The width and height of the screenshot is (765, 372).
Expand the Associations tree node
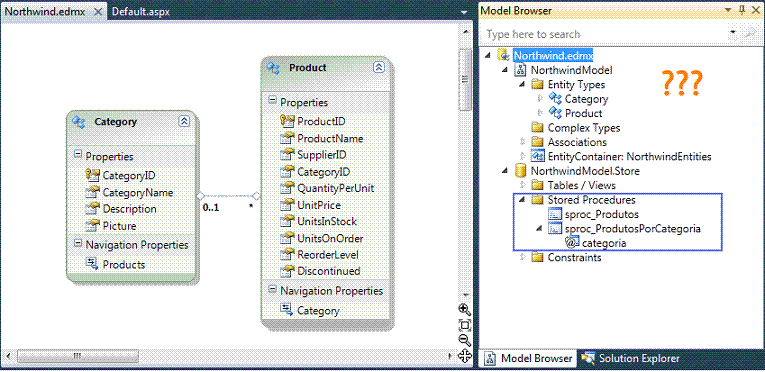[x=523, y=142]
